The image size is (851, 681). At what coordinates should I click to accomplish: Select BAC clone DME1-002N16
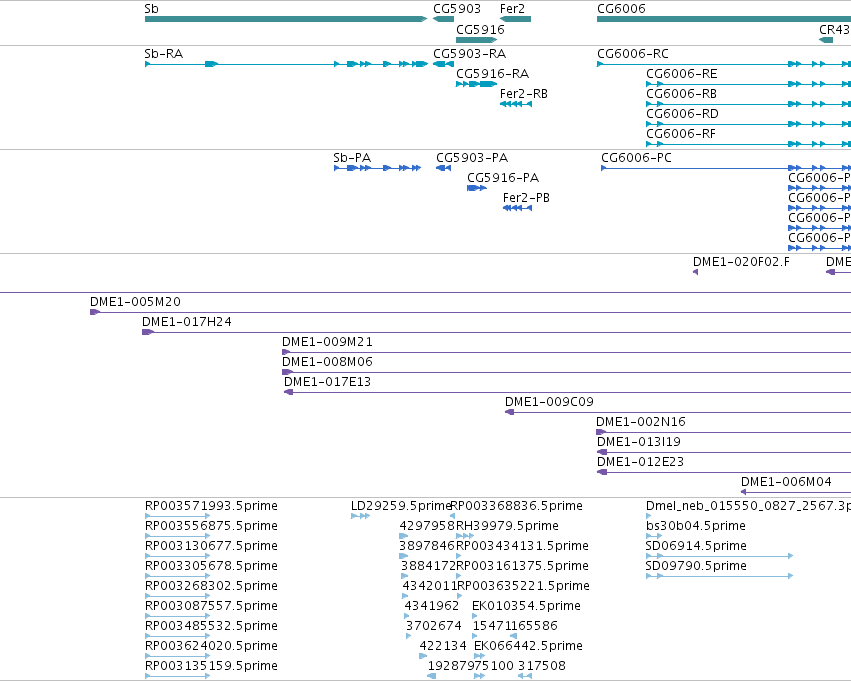pyautogui.click(x=723, y=432)
